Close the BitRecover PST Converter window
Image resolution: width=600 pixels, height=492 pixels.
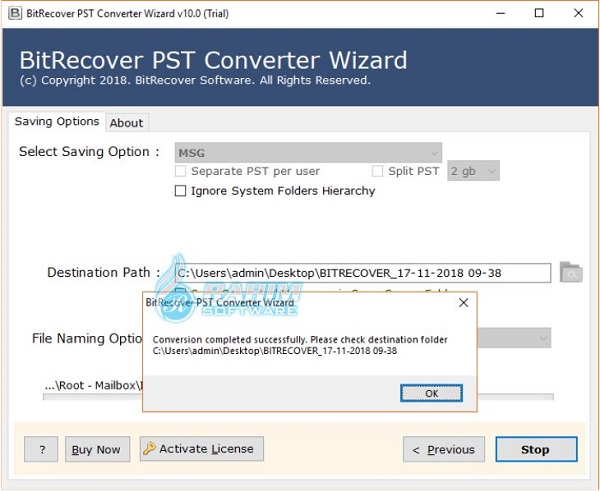click(579, 13)
